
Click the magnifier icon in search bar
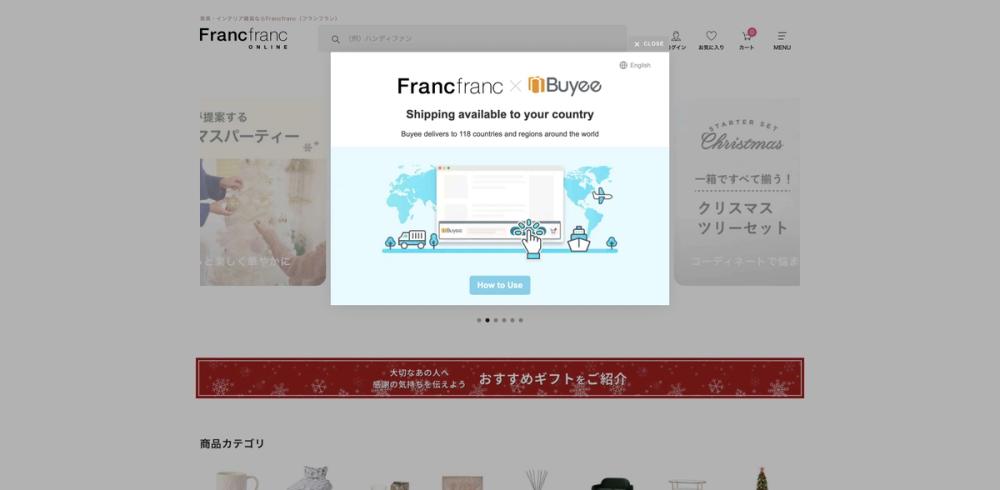click(x=335, y=39)
